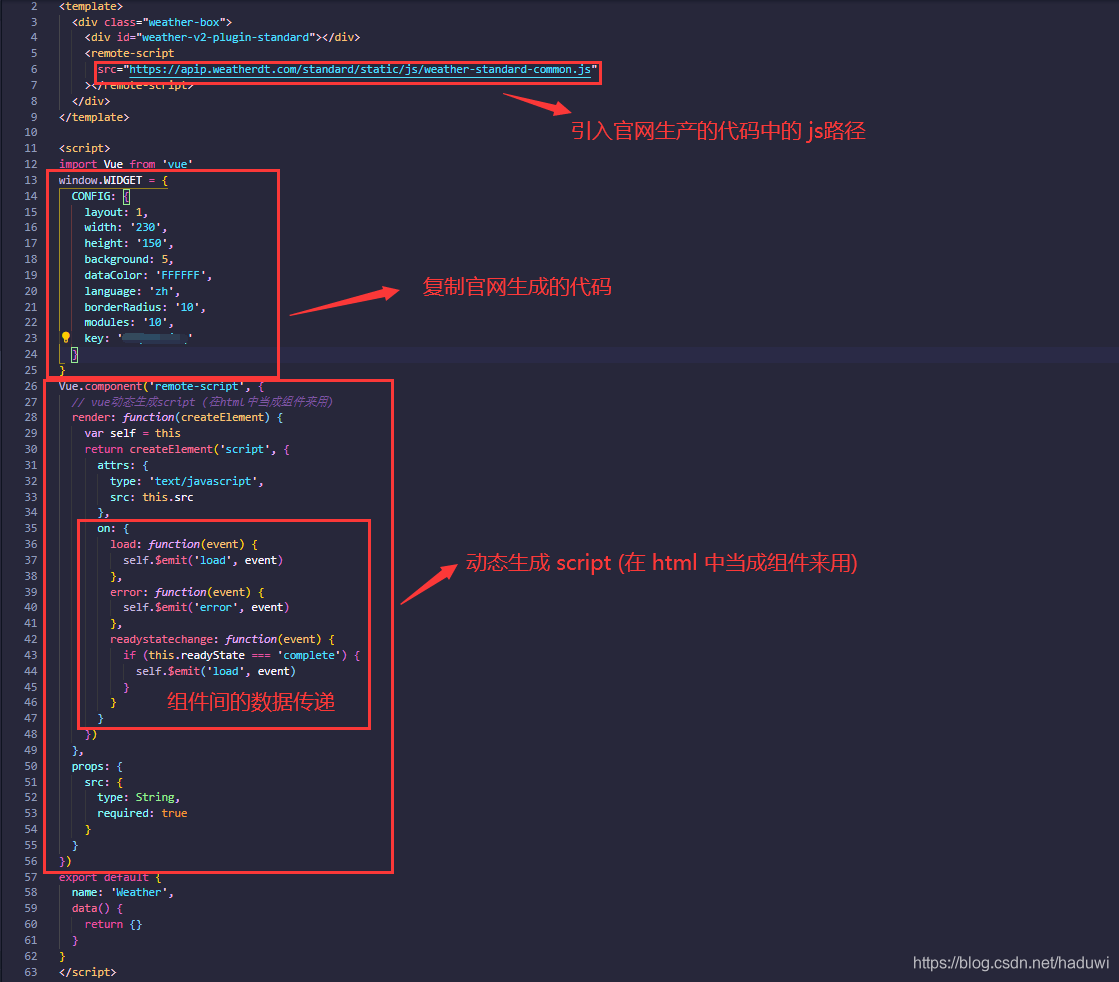The height and width of the screenshot is (982, 1119).
Task: Click line number 57 in the gutter
Action: pos(31,877)
